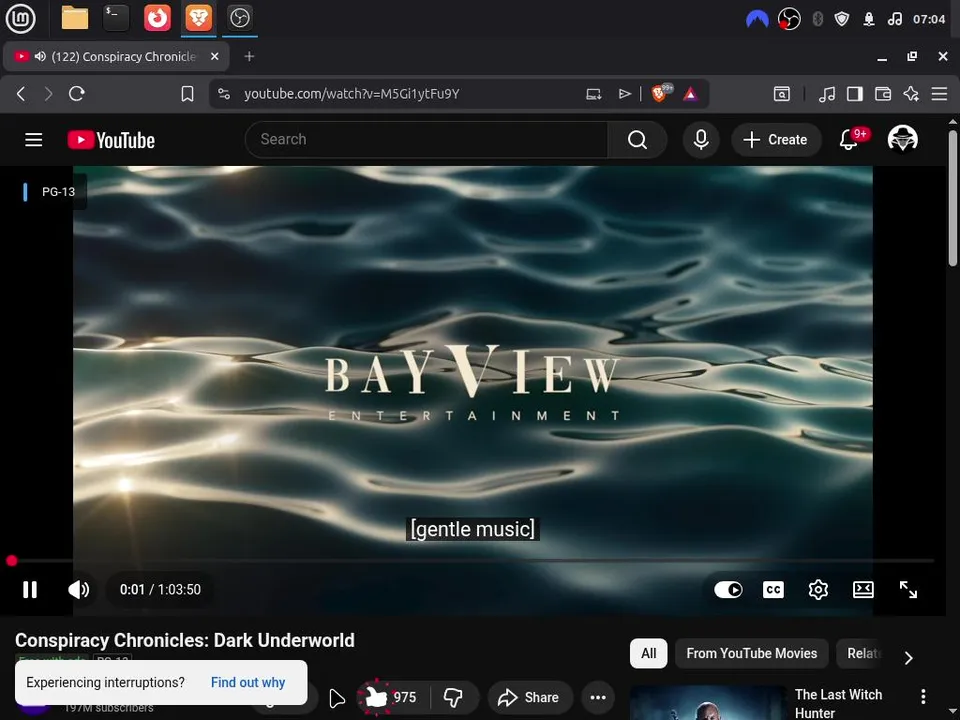Open the Create button menu
Image resolution: width=960 pixels, height=720 pixels.
click(776, 140)
